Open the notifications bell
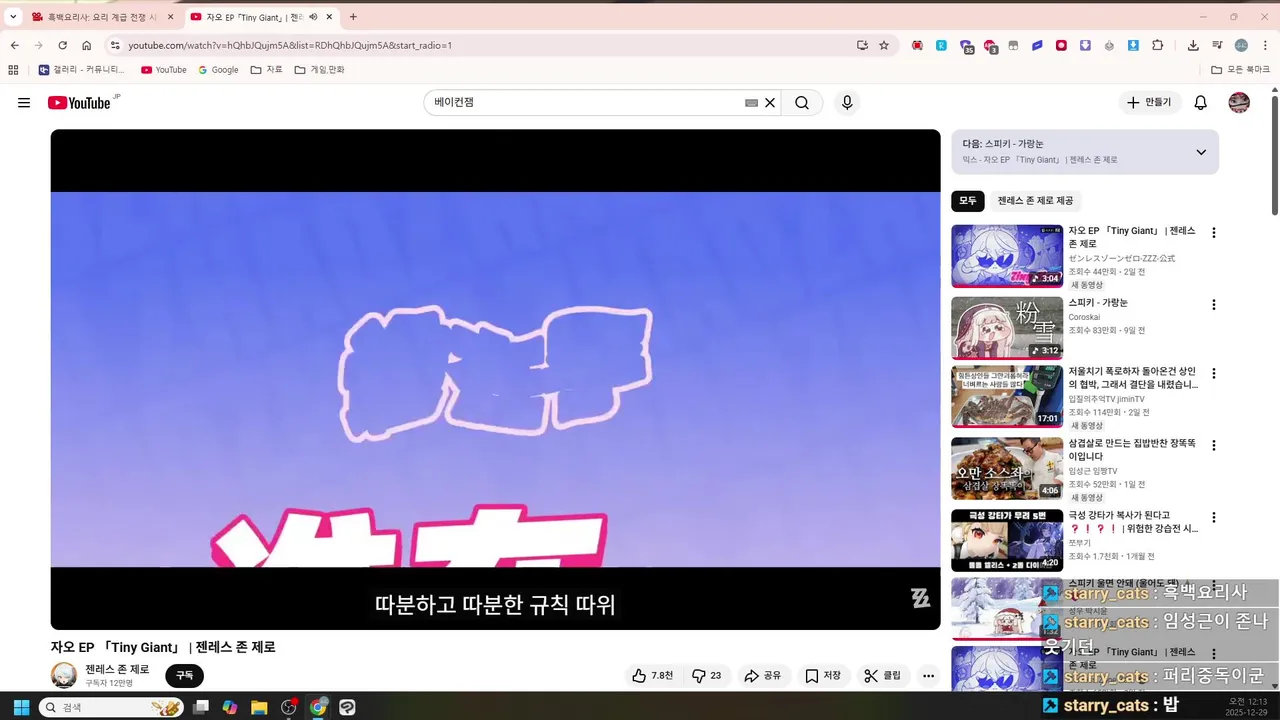This screenshot has width=1280, height=720. click(1201, 103)
